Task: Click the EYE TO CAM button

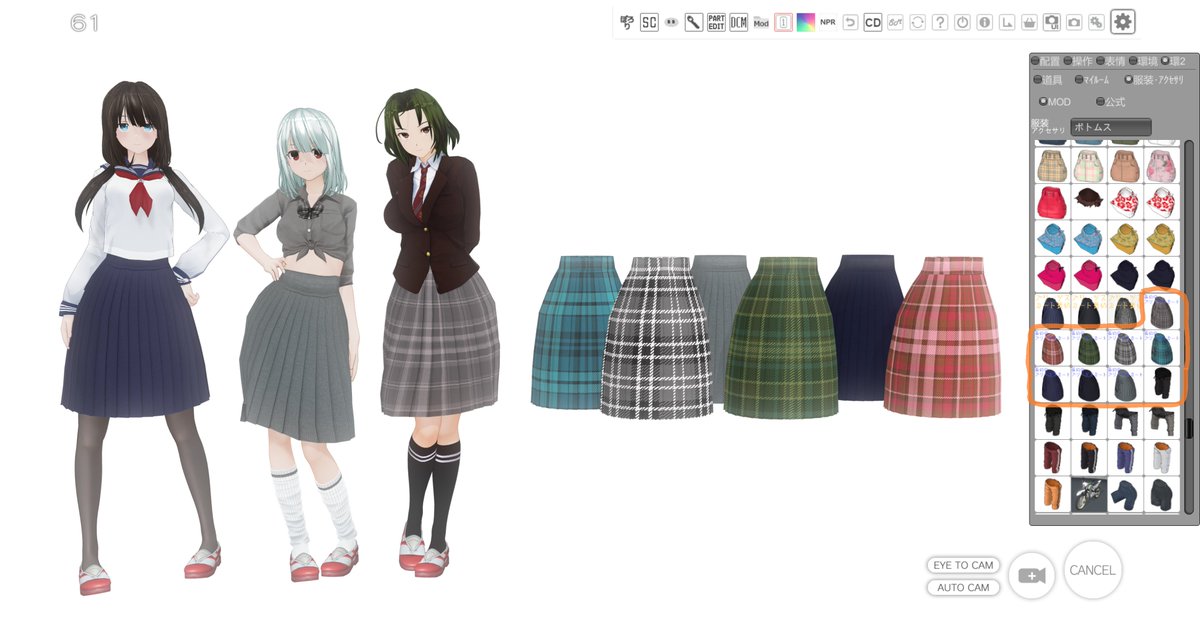Action: click(963, 565)
